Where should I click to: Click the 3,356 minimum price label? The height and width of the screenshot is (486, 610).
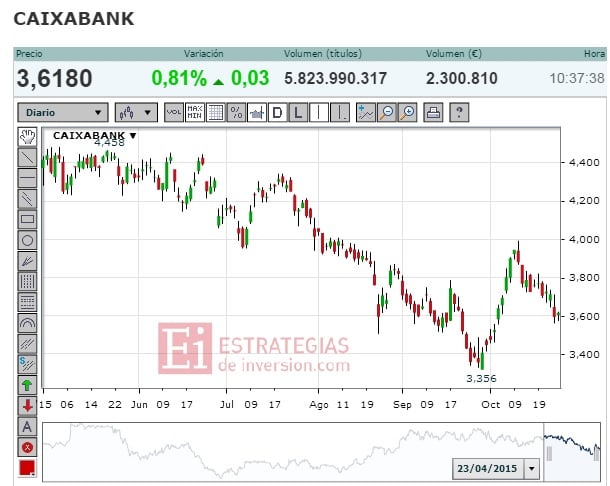(x=481, y=378)
